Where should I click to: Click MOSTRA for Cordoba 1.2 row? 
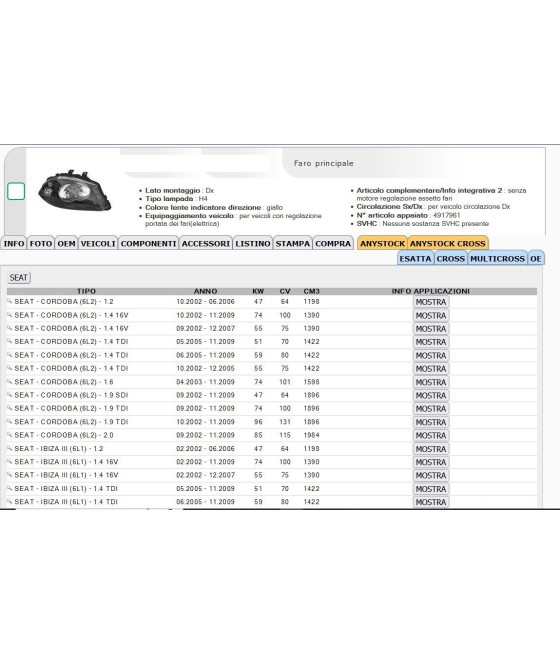coord(431,302)
